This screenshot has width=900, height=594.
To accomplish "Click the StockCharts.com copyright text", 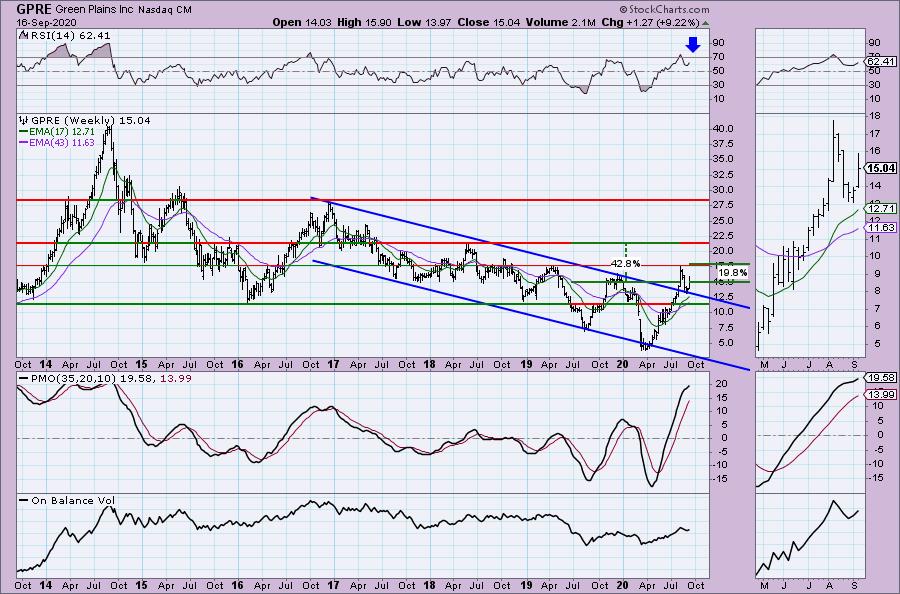I will 664,10.
